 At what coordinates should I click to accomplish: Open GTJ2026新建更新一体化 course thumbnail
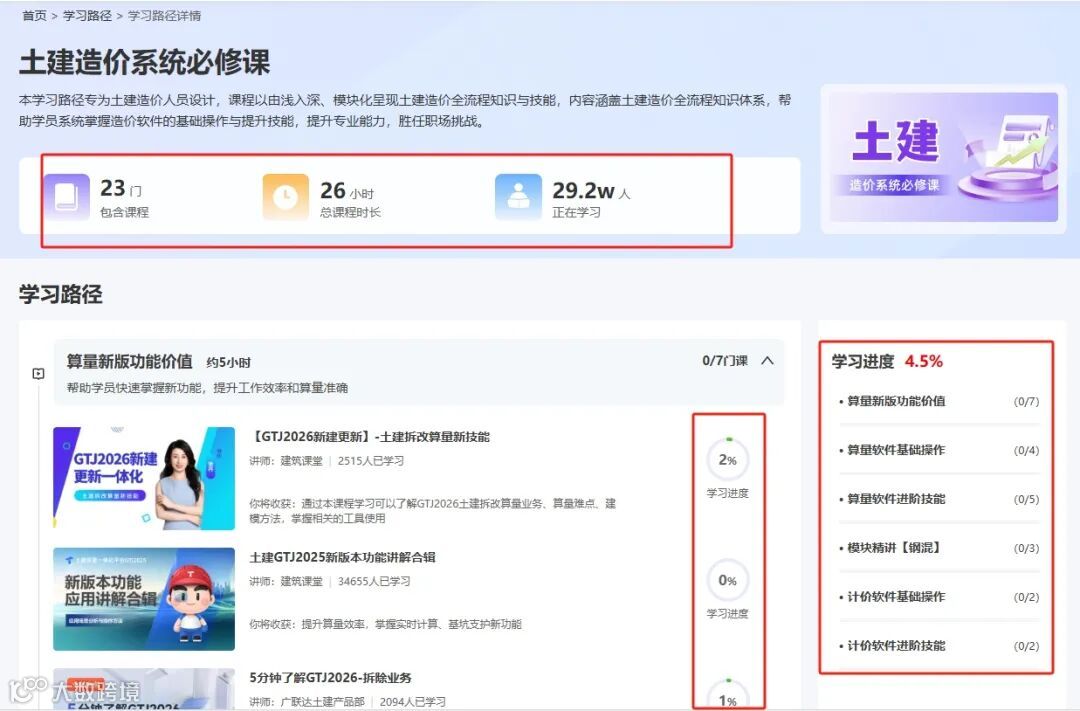(x=144, y=478)
